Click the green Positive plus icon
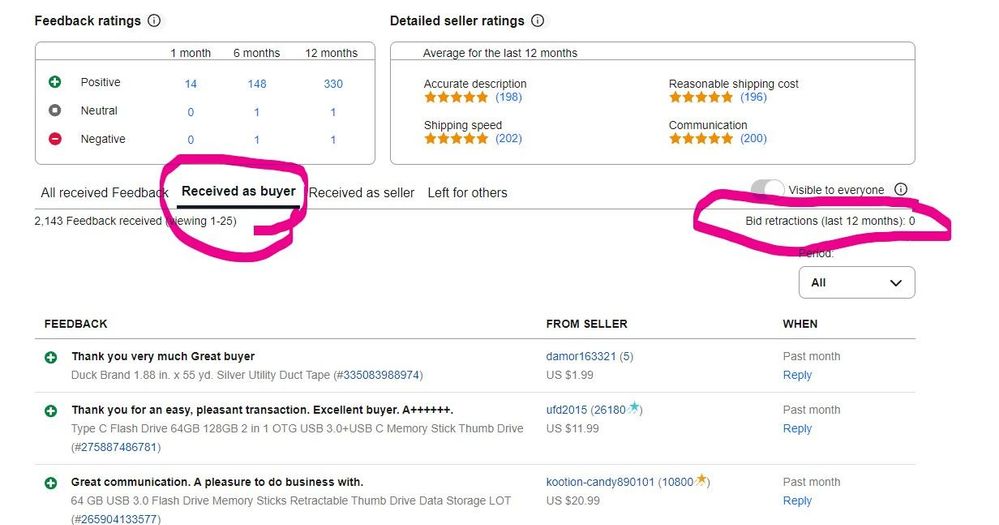The image size is (999, 525). point(55,82)
